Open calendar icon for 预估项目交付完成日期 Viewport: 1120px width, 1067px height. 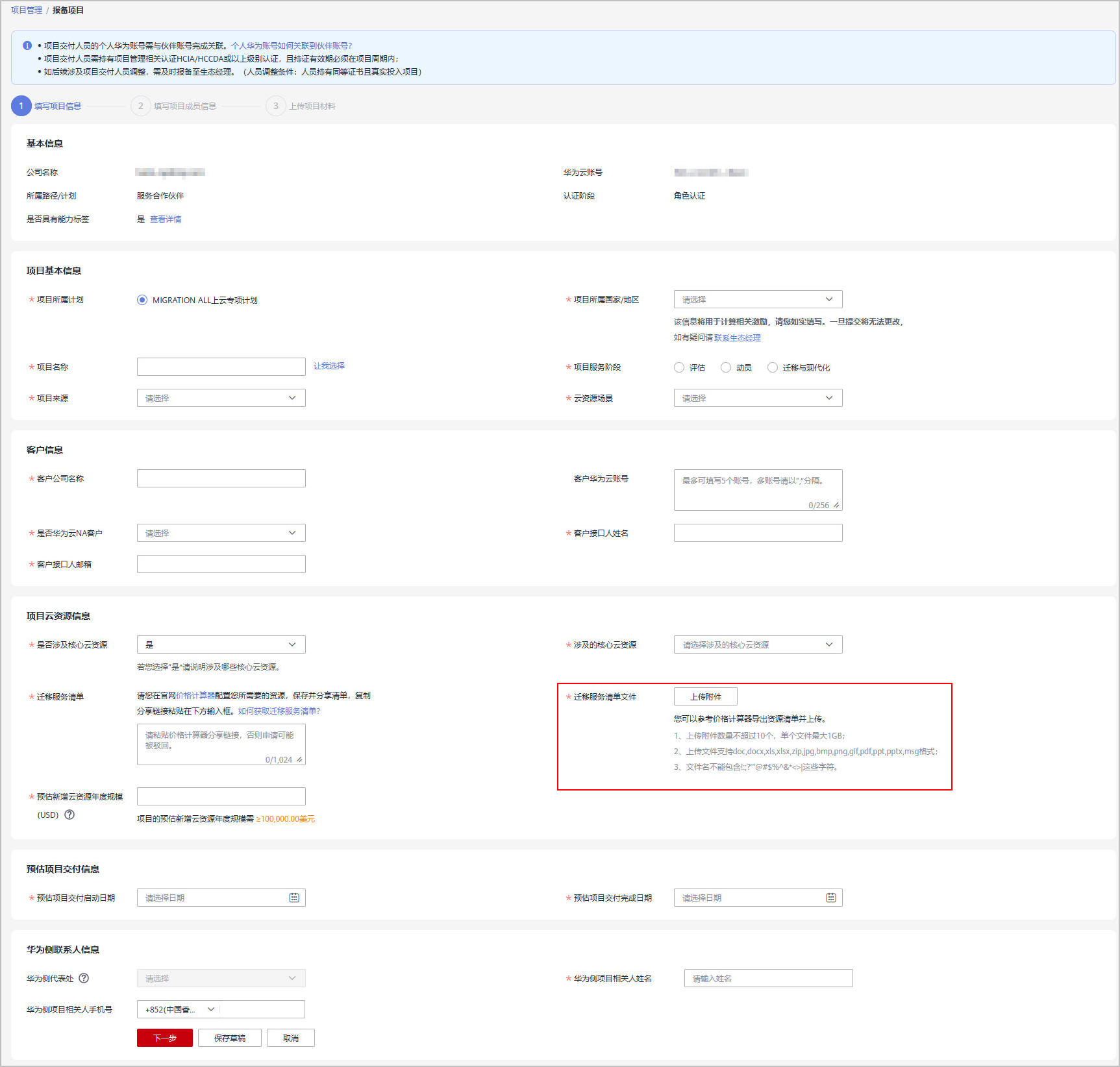(x=830, y=898)
